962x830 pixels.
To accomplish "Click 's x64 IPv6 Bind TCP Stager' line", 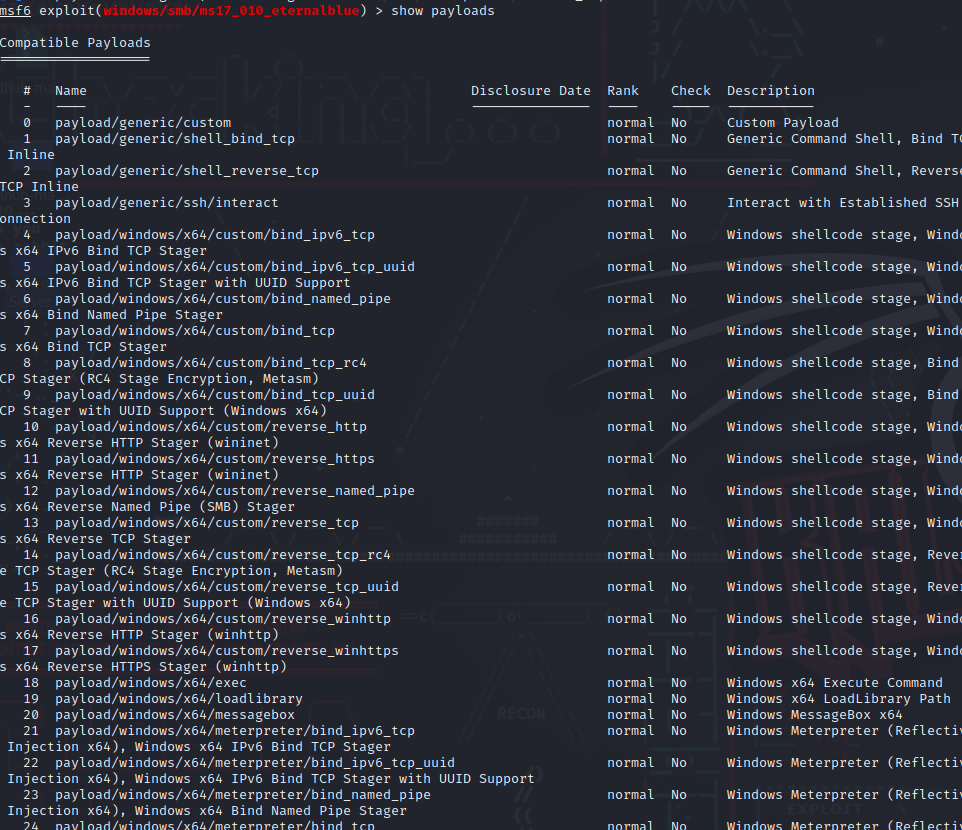I will click(x=103, y=250).
